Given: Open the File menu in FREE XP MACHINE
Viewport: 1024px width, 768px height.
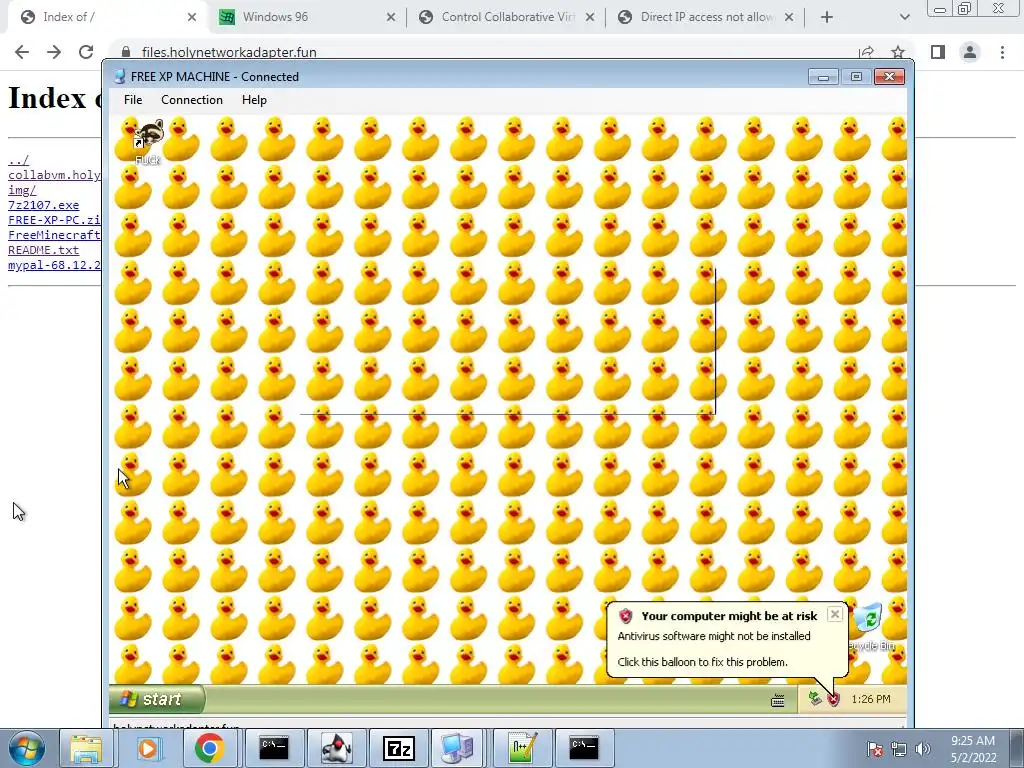Looking at the screenshot, I should pos(133,100).
